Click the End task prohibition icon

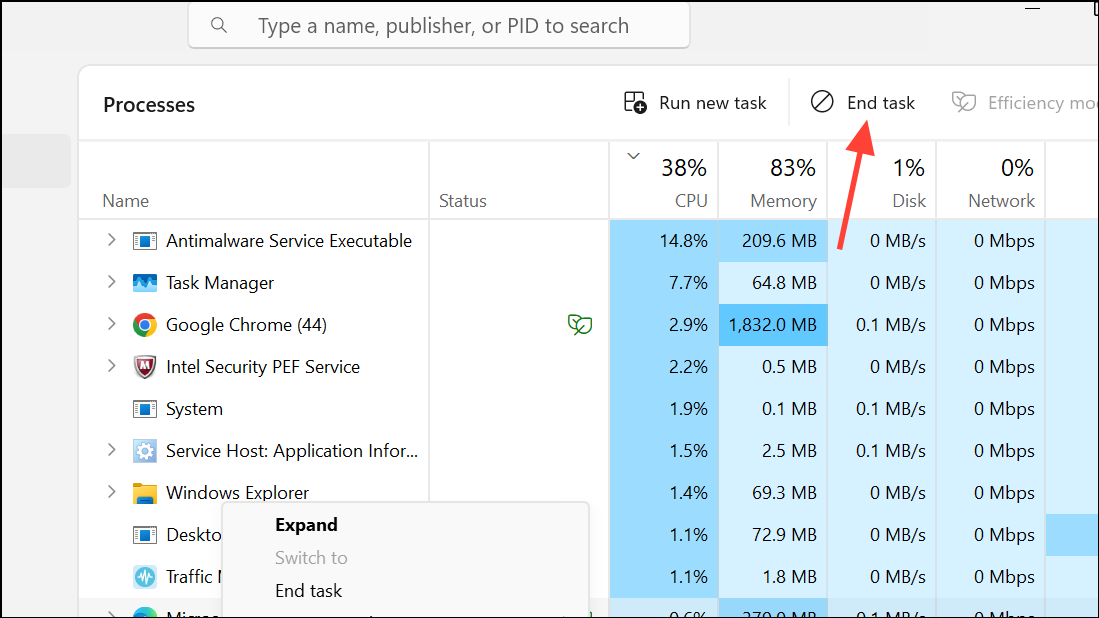[822, 102]
